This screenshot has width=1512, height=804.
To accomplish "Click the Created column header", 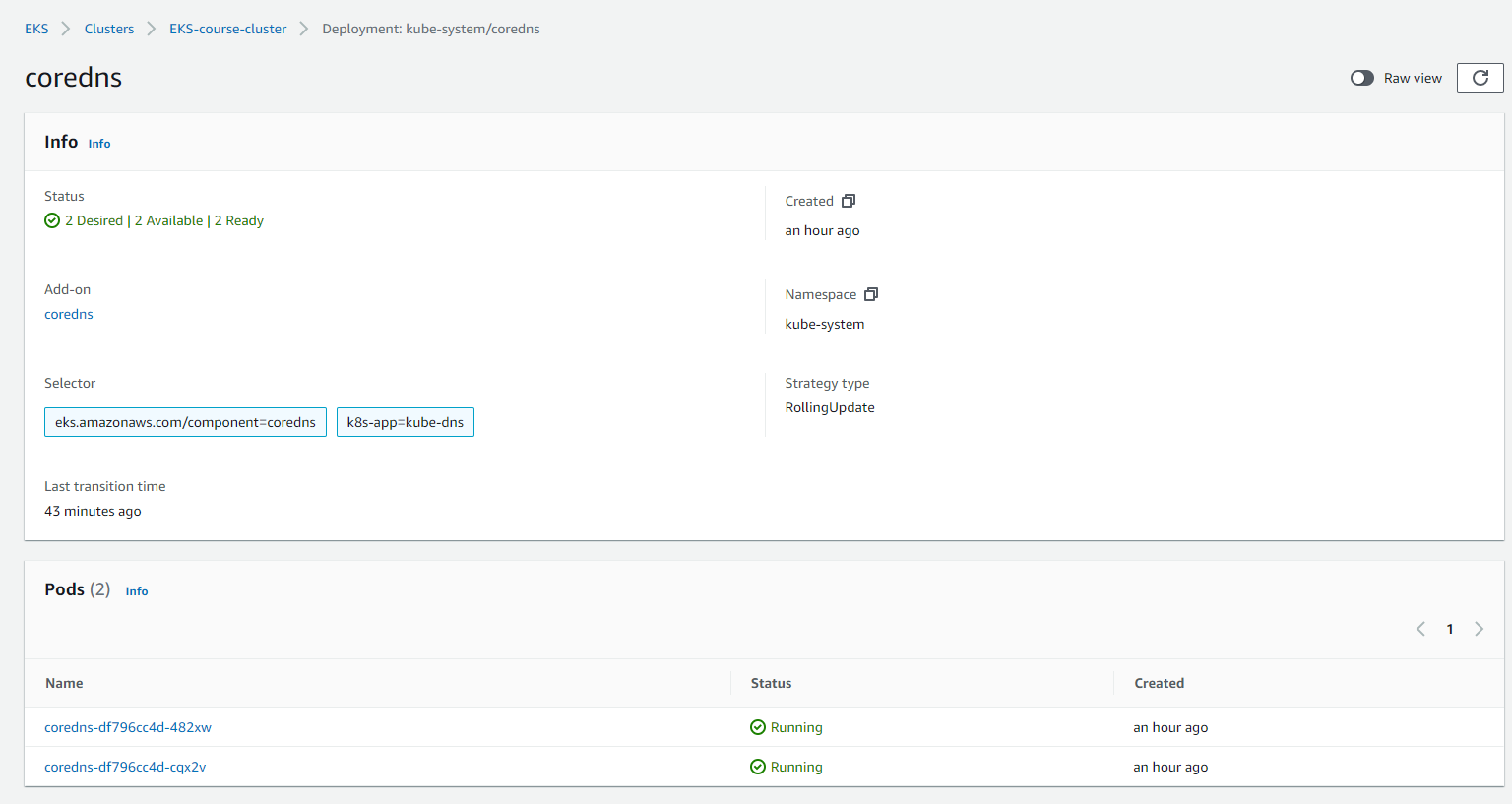I will [1159, 683].
